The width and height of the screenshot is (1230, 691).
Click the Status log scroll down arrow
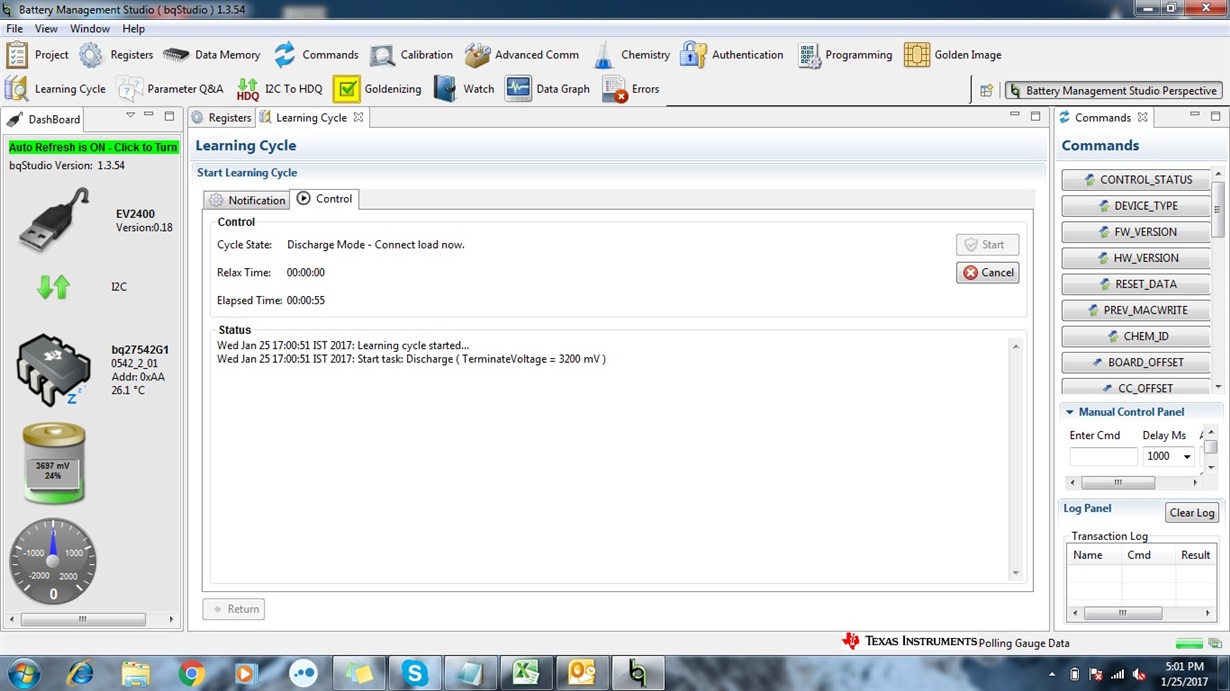click(x=1016, y=573)
